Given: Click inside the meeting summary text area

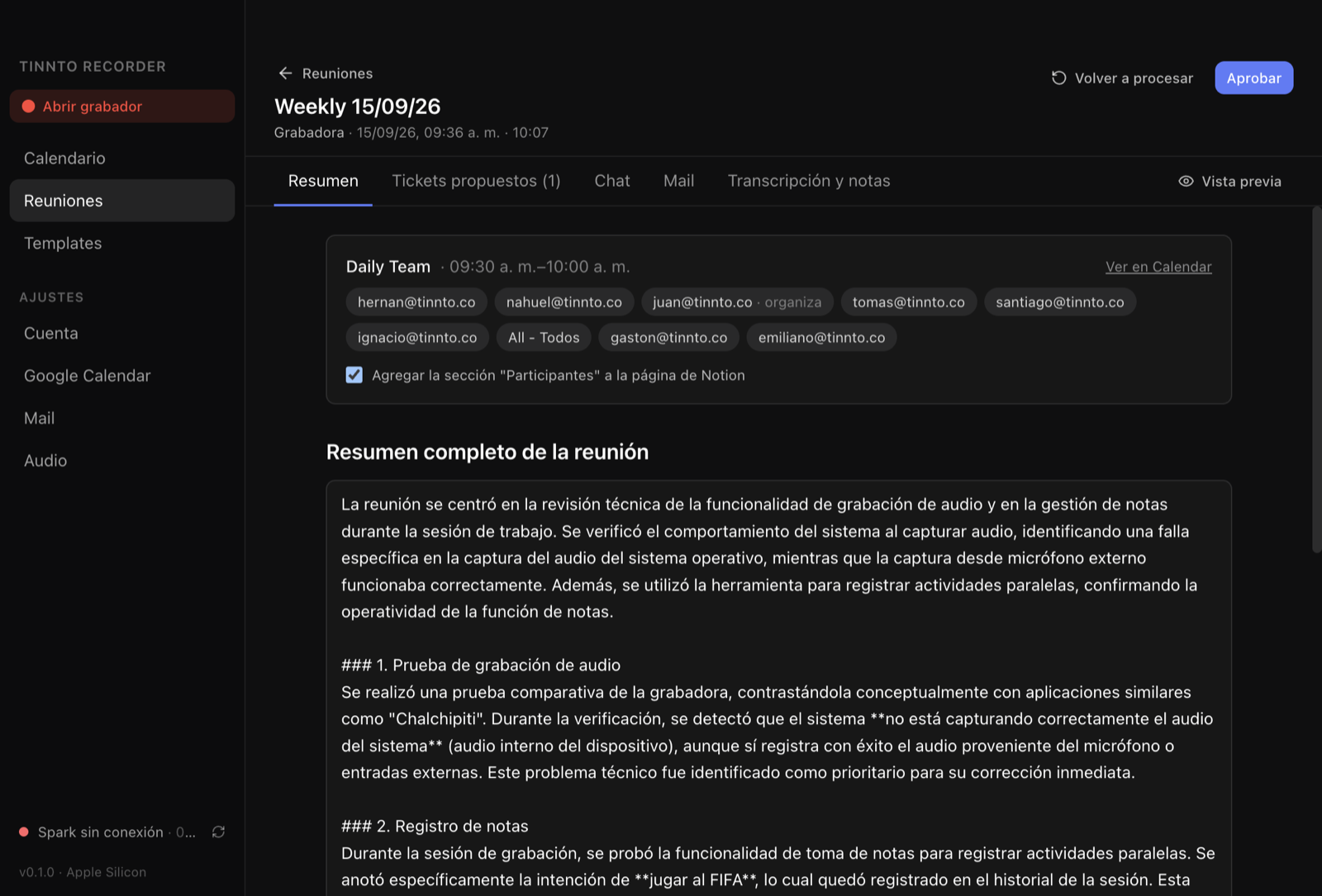Looking at the screenshot, I should coord(778,688).
